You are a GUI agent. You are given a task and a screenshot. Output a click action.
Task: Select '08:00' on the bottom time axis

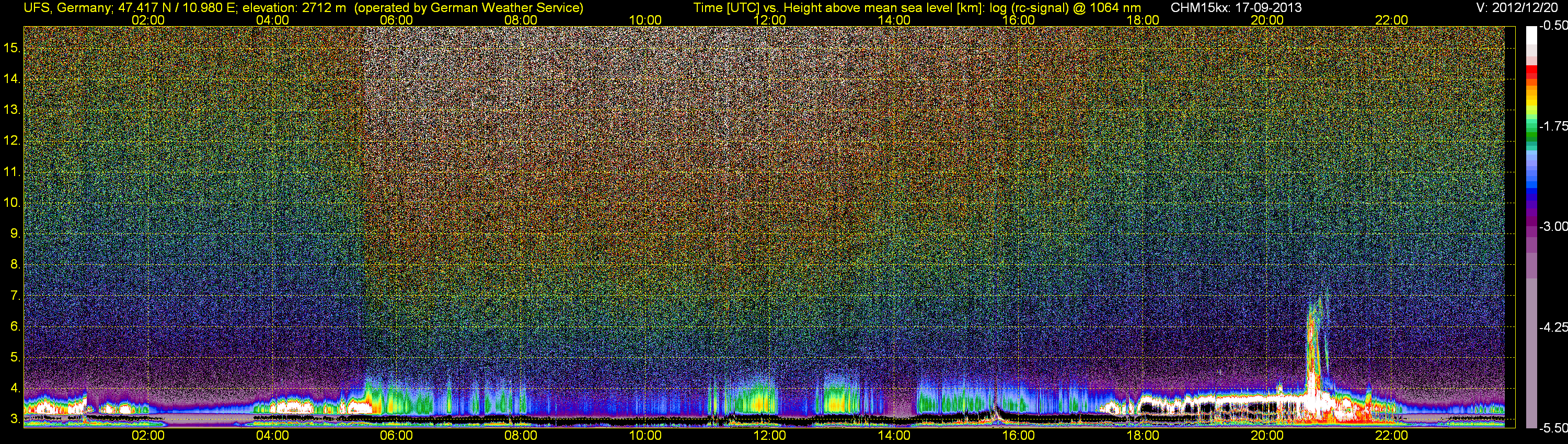pos(521,436)
